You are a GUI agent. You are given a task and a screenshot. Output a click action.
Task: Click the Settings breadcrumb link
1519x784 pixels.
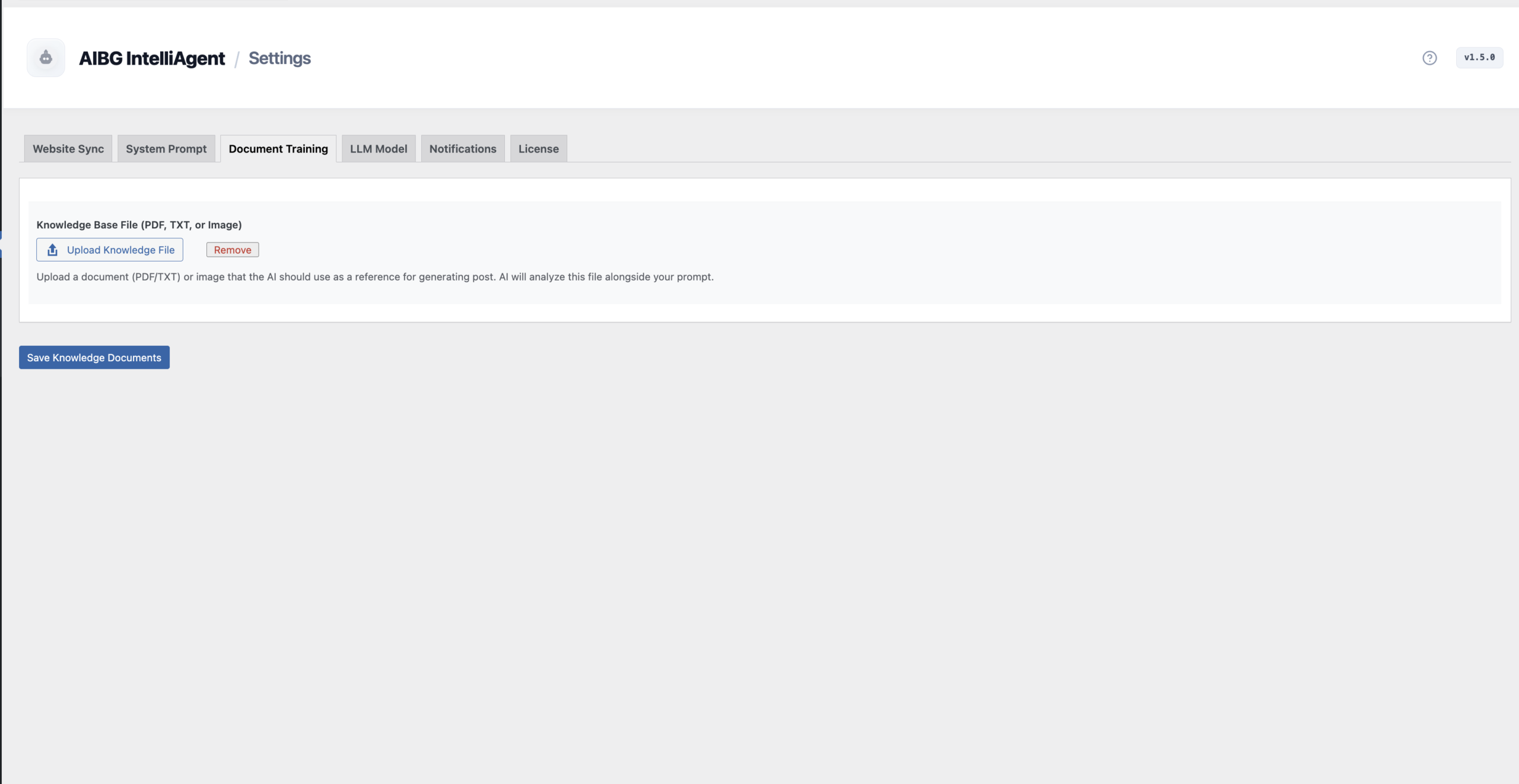point(279,58)
